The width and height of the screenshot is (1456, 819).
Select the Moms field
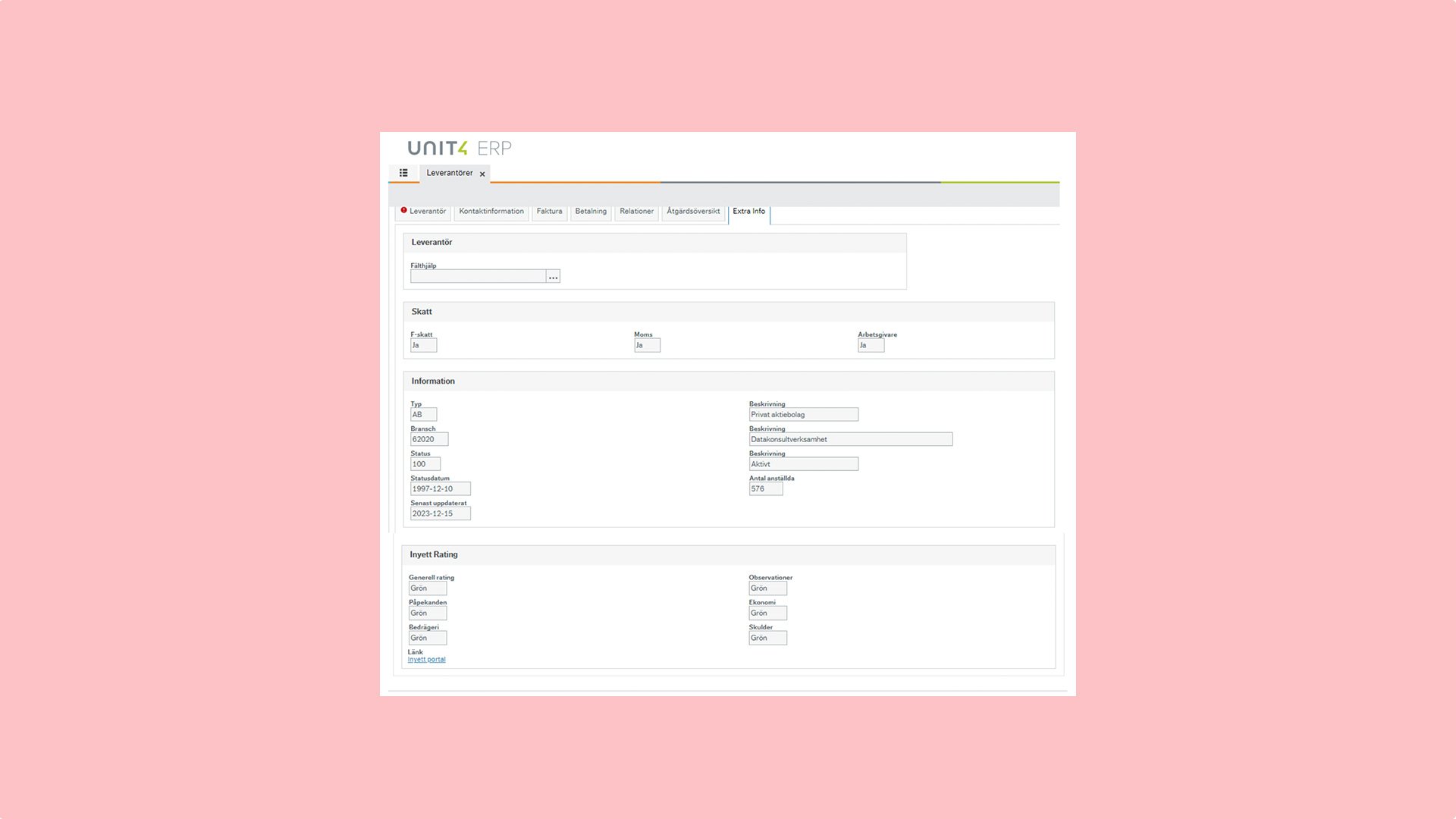point(647,345)
